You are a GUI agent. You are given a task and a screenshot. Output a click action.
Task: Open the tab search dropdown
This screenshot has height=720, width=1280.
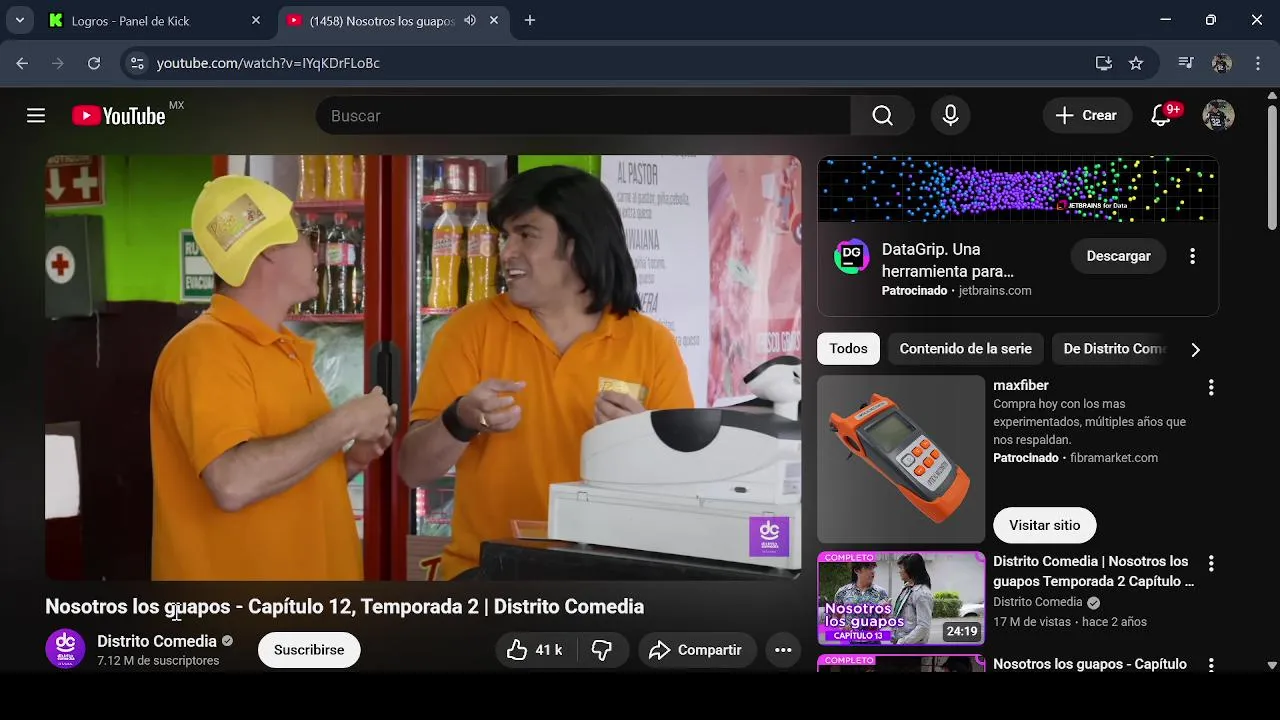pos(19,20)
